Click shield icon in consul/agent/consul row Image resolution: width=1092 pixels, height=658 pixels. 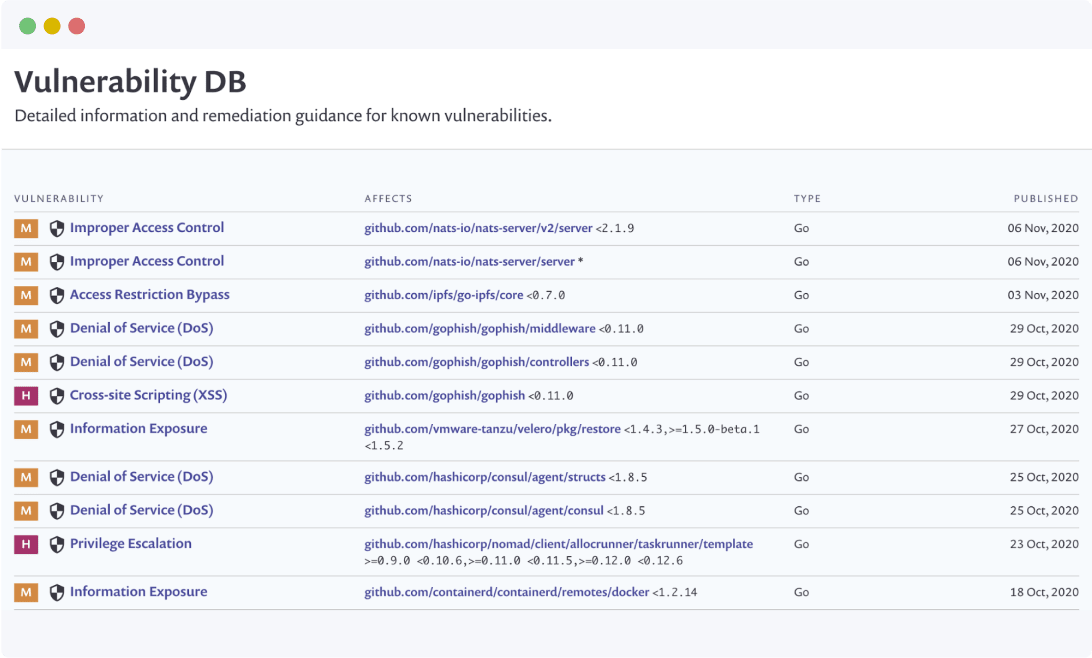click(x=57, y=510)
